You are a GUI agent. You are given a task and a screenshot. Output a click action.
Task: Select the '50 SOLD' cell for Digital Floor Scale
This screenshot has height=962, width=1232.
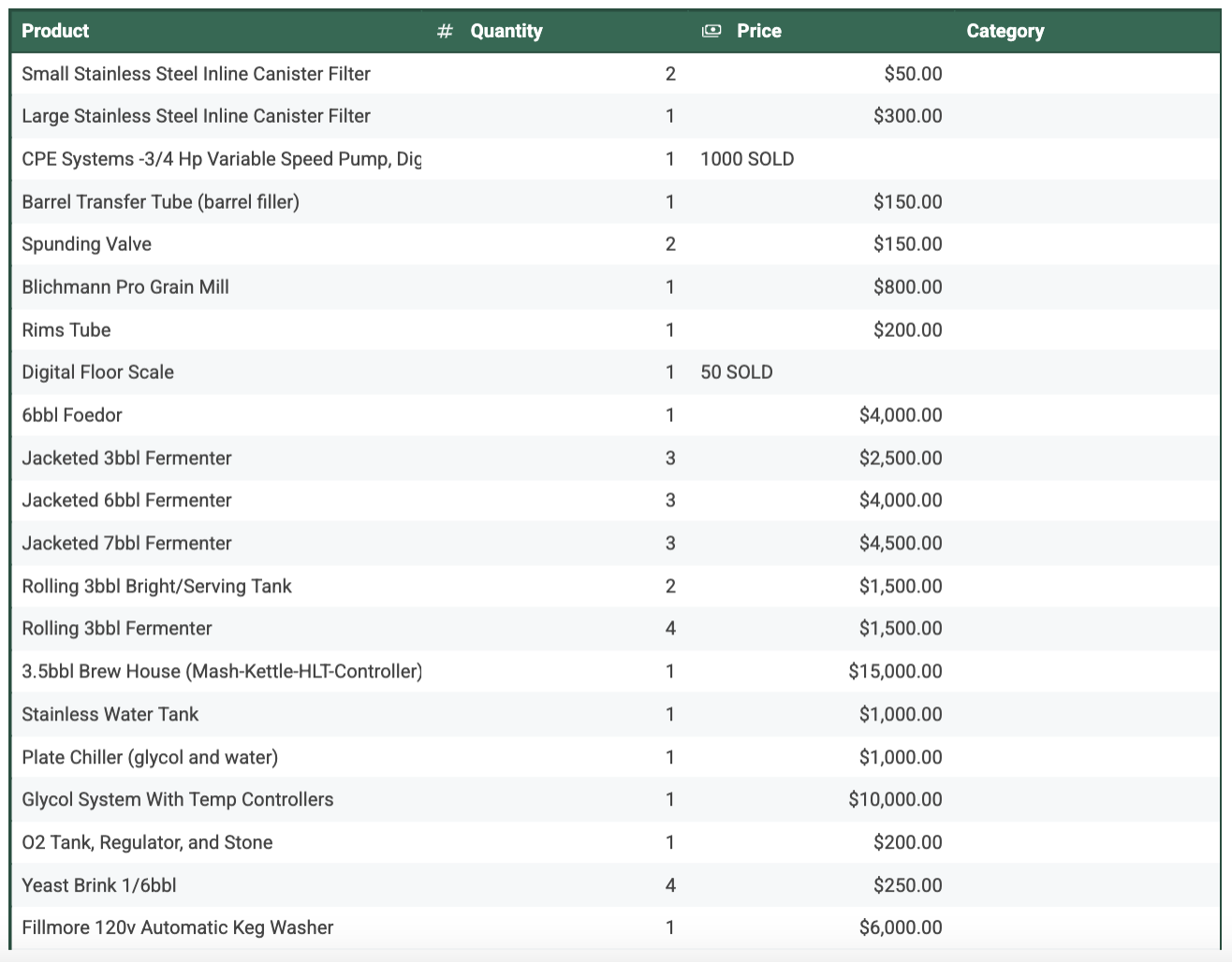point(737,372)
